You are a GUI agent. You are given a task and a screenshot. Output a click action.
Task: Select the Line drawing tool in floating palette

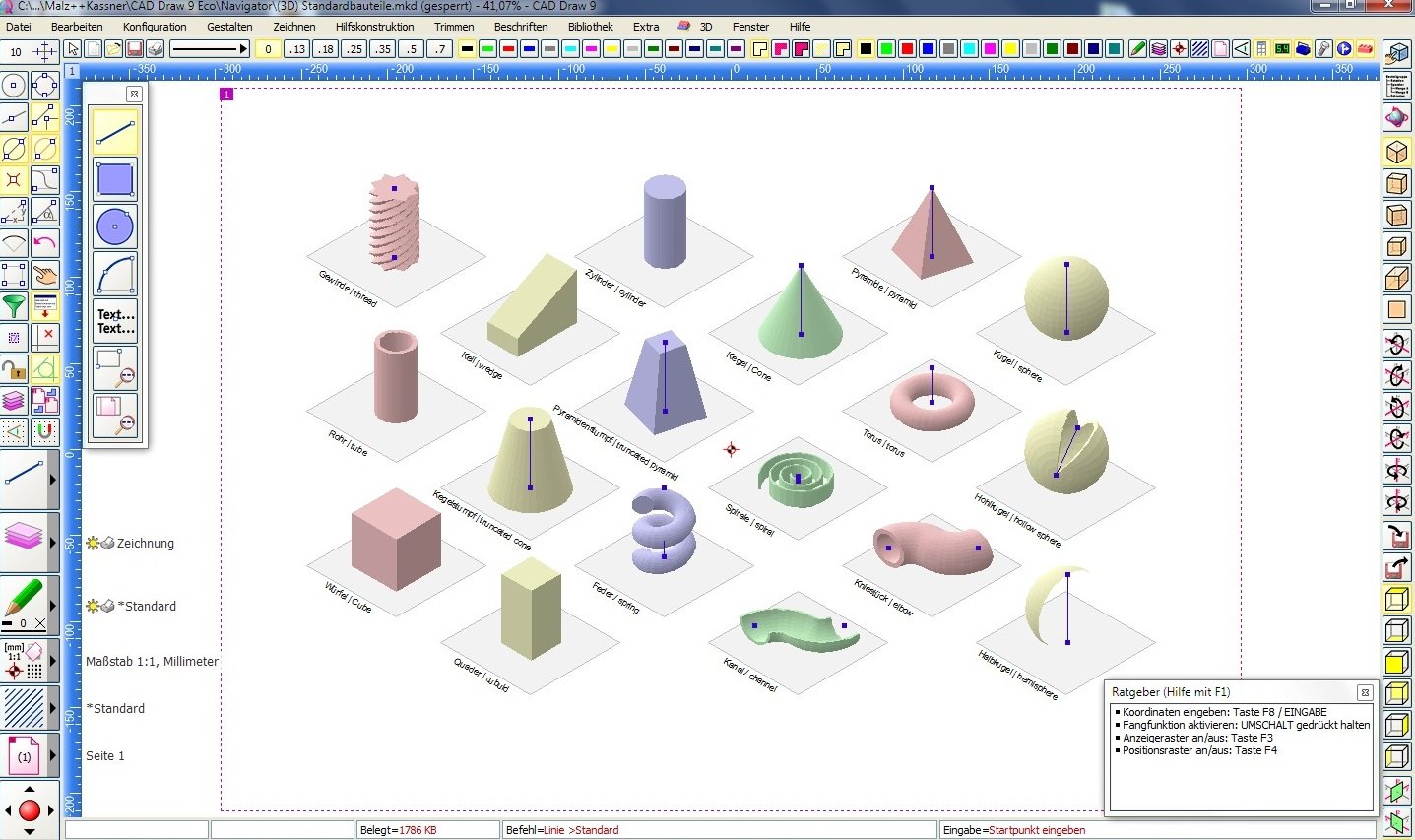click(x=115, y=131)
